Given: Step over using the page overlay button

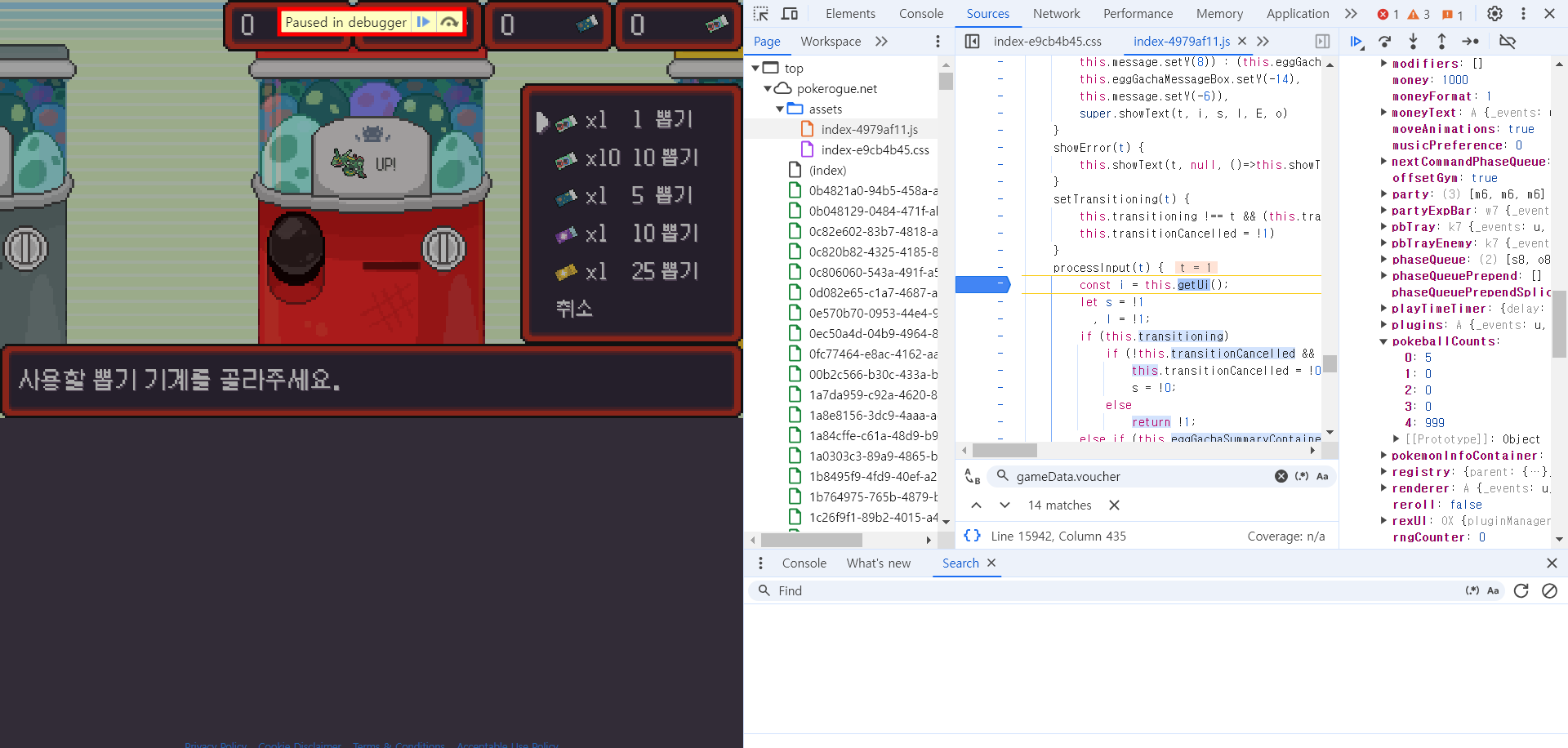Looking at the screenshot, I should pos(449,22).
